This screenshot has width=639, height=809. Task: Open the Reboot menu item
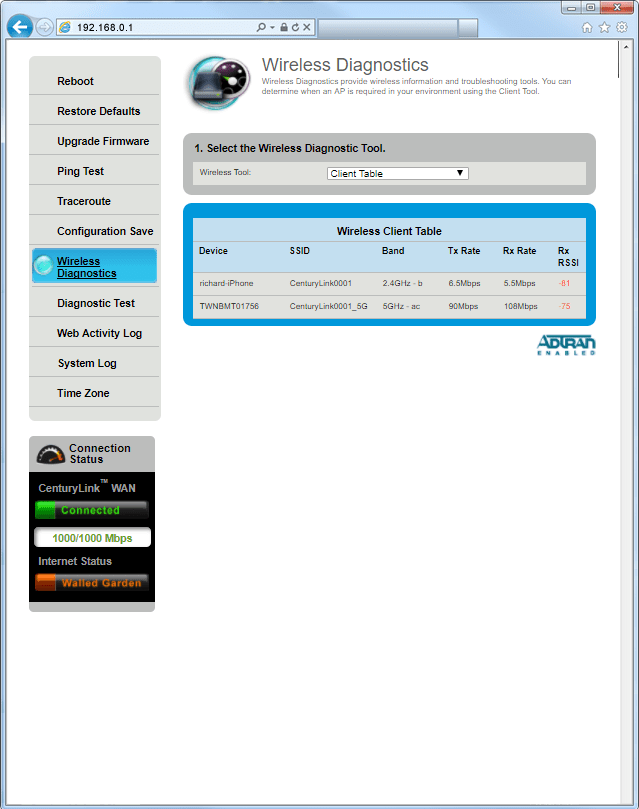click(x=75, y=81)
